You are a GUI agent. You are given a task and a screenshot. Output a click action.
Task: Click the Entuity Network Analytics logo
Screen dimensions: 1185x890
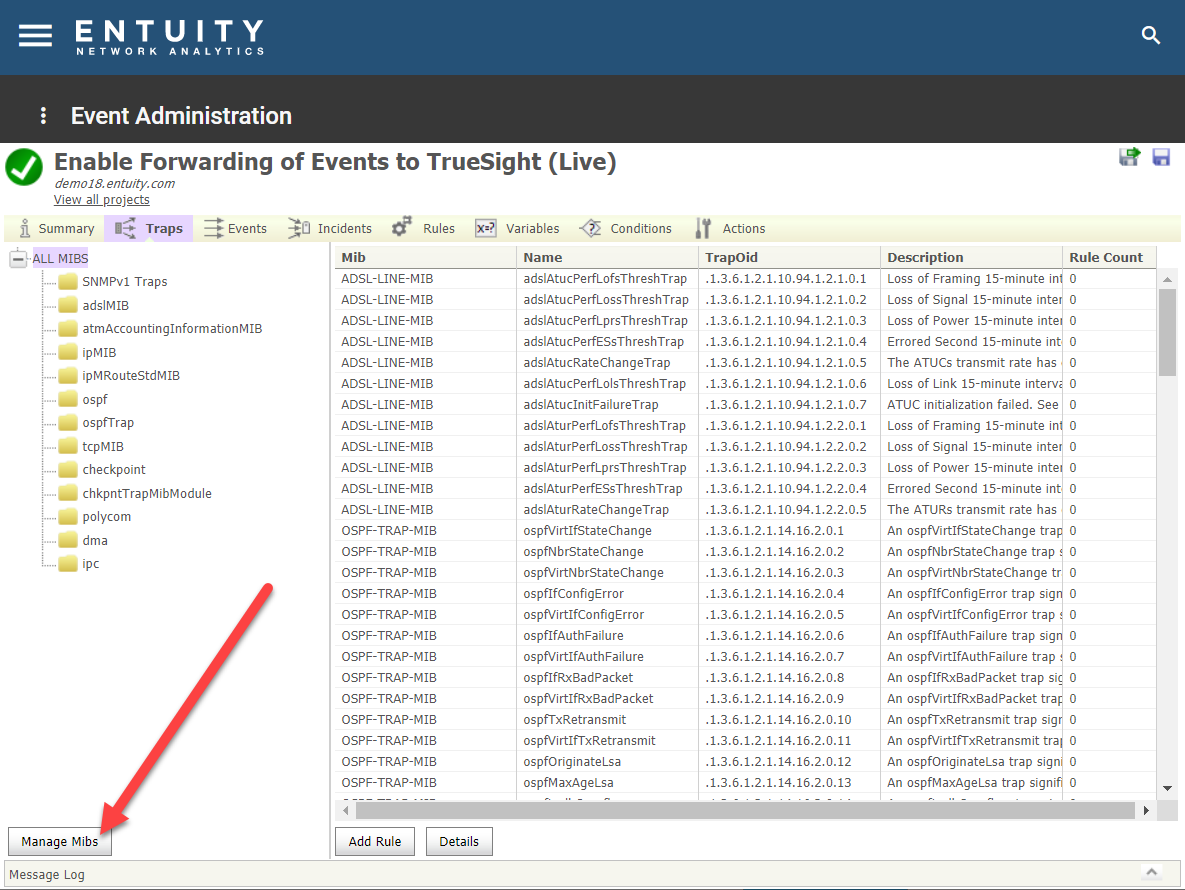point(170,37)
